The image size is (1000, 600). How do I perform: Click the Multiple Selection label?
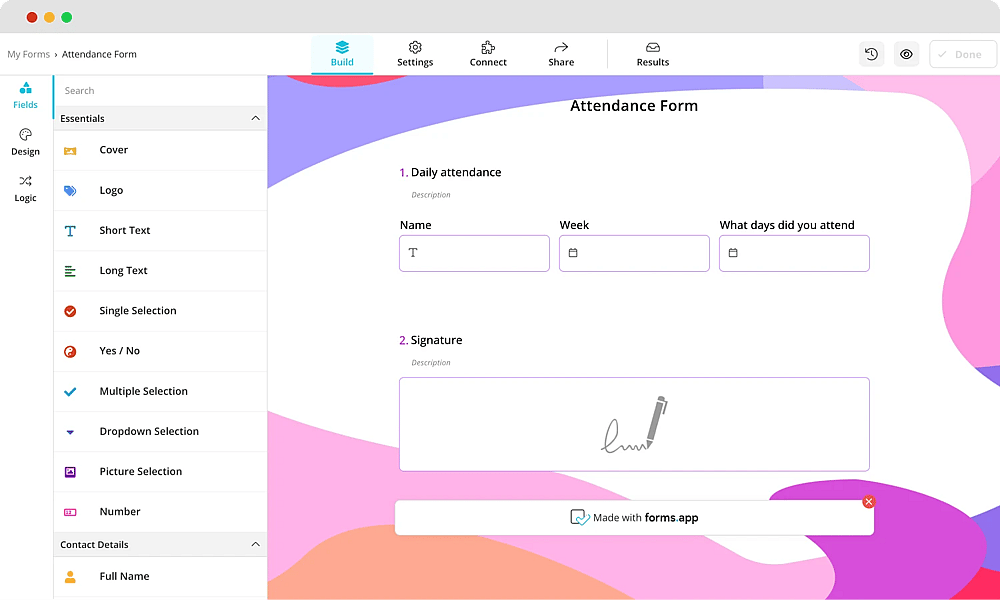[143, 391]
